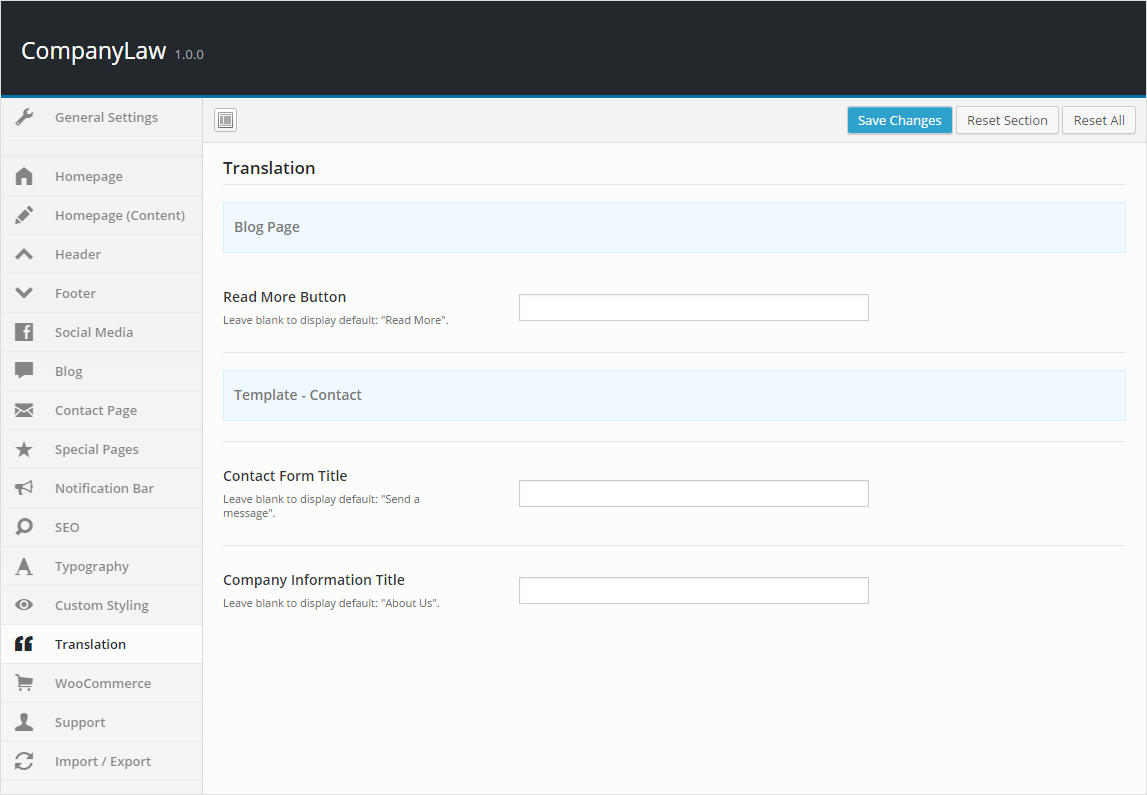
Task: Go to the Typography section
Action: (x=92, y=566)
